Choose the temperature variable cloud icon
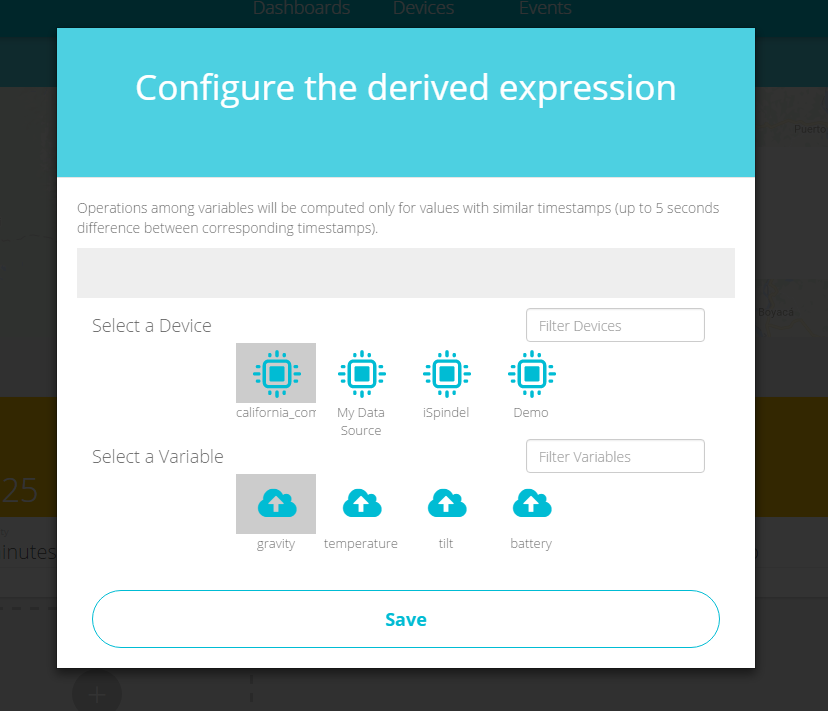Image resolution: width=828 pixels, height=711 pixels. (x=361, y=504)
